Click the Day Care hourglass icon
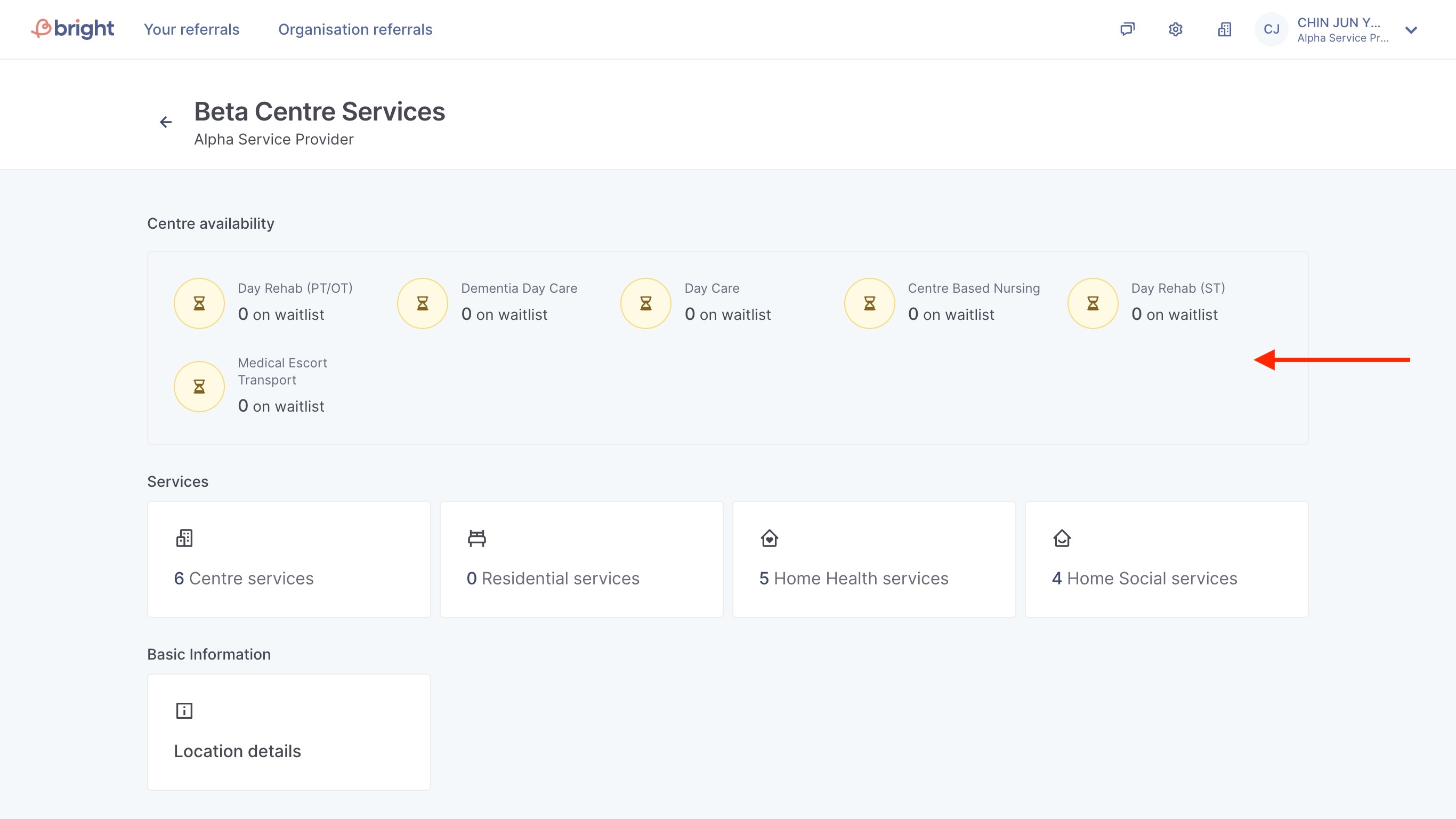 pos(645,304)
